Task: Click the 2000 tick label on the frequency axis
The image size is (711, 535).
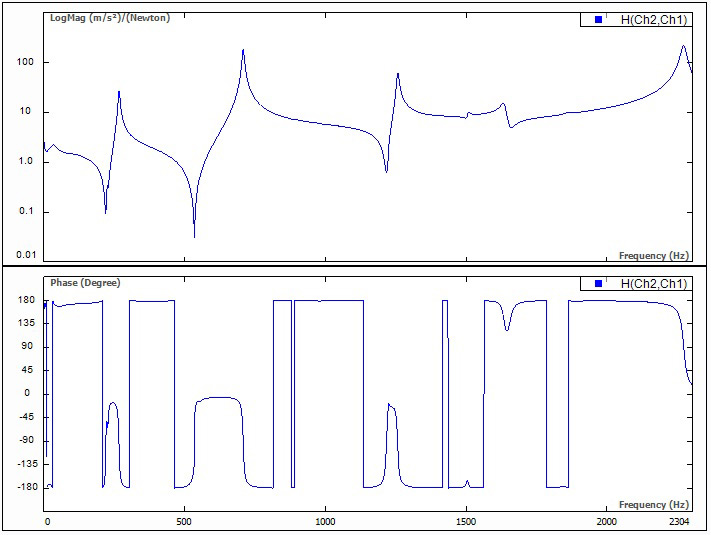Action: [607, 522]
